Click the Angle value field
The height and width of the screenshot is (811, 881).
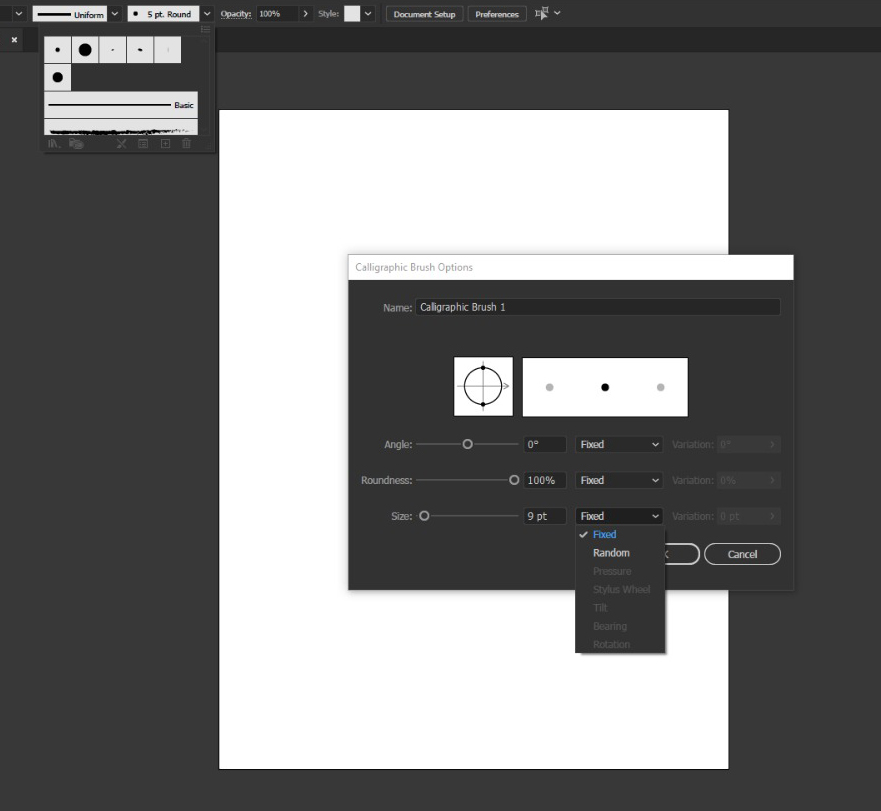click(545, 444)
